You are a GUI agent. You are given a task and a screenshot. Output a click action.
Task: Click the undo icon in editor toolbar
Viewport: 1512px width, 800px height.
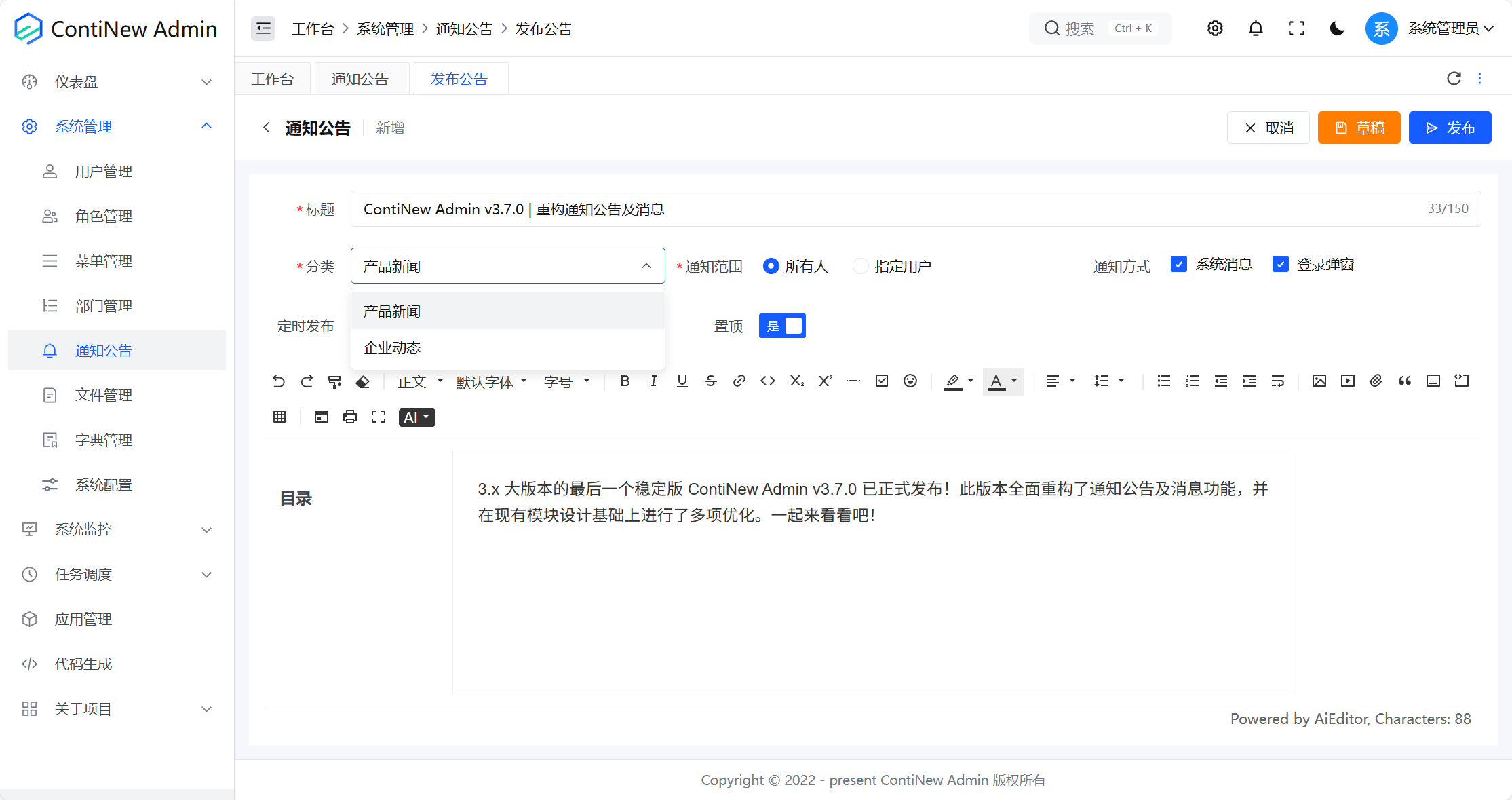click(x=278, y=381)
